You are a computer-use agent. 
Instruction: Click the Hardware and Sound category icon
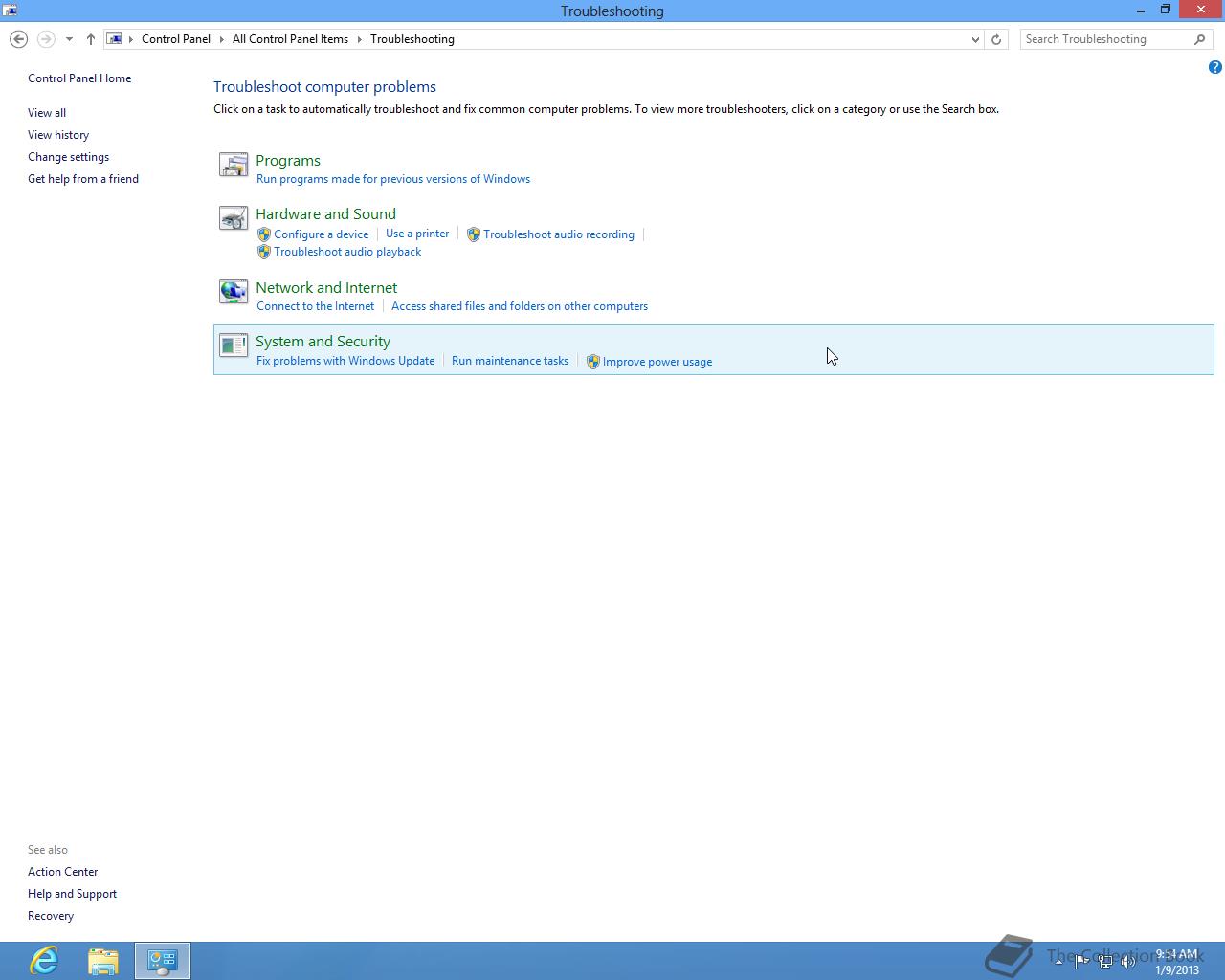[234, 219]
